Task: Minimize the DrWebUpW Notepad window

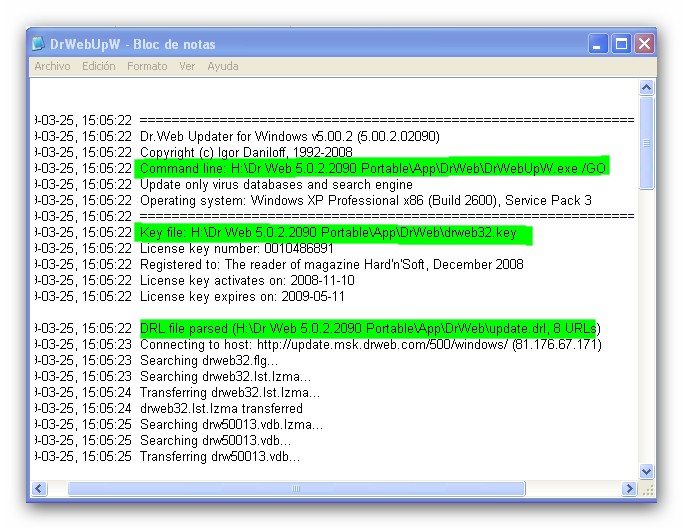Action: (x=598, y=44)
